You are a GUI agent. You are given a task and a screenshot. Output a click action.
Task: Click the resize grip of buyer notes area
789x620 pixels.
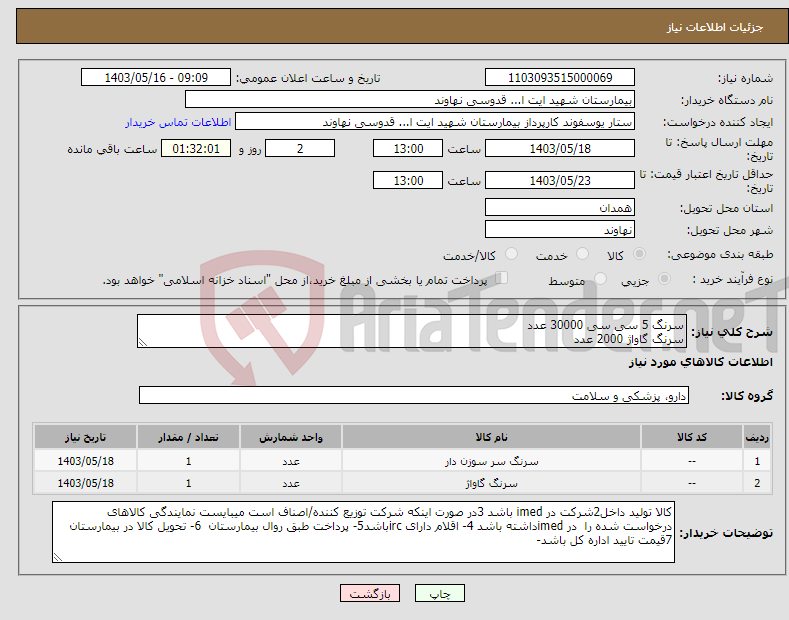pos(58,557)
